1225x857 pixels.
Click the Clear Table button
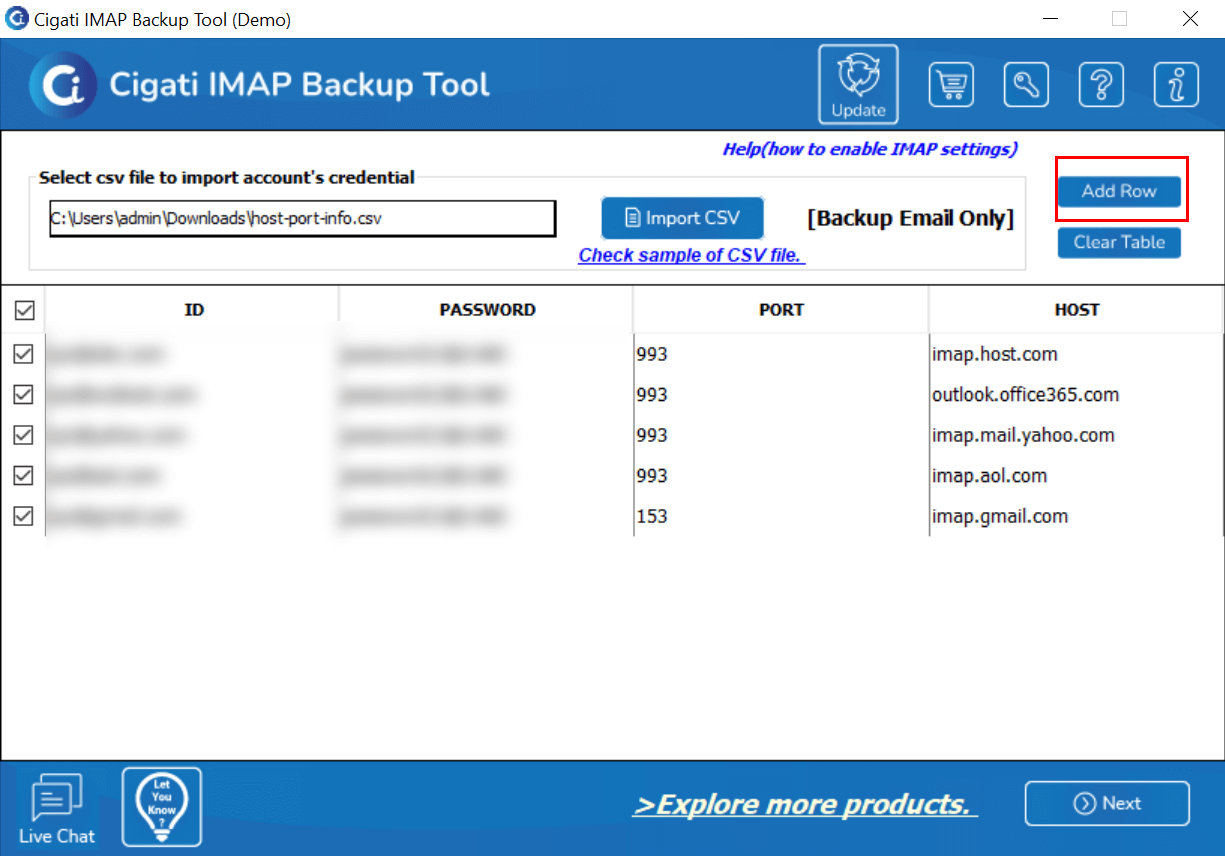[x=1119, y=242]
